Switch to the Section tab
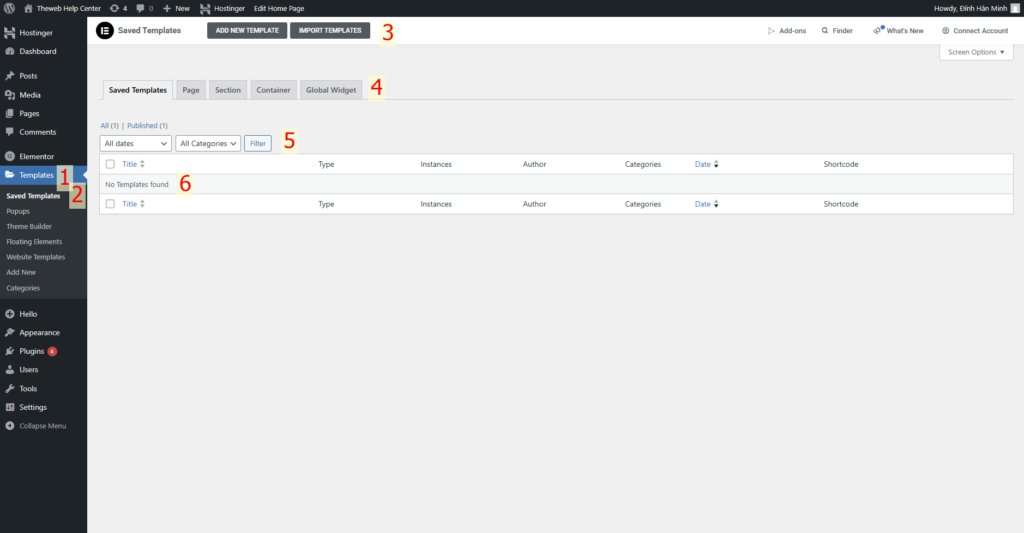Image resolution: width=1024 pixels, height=533 pixels. point(228,90)
